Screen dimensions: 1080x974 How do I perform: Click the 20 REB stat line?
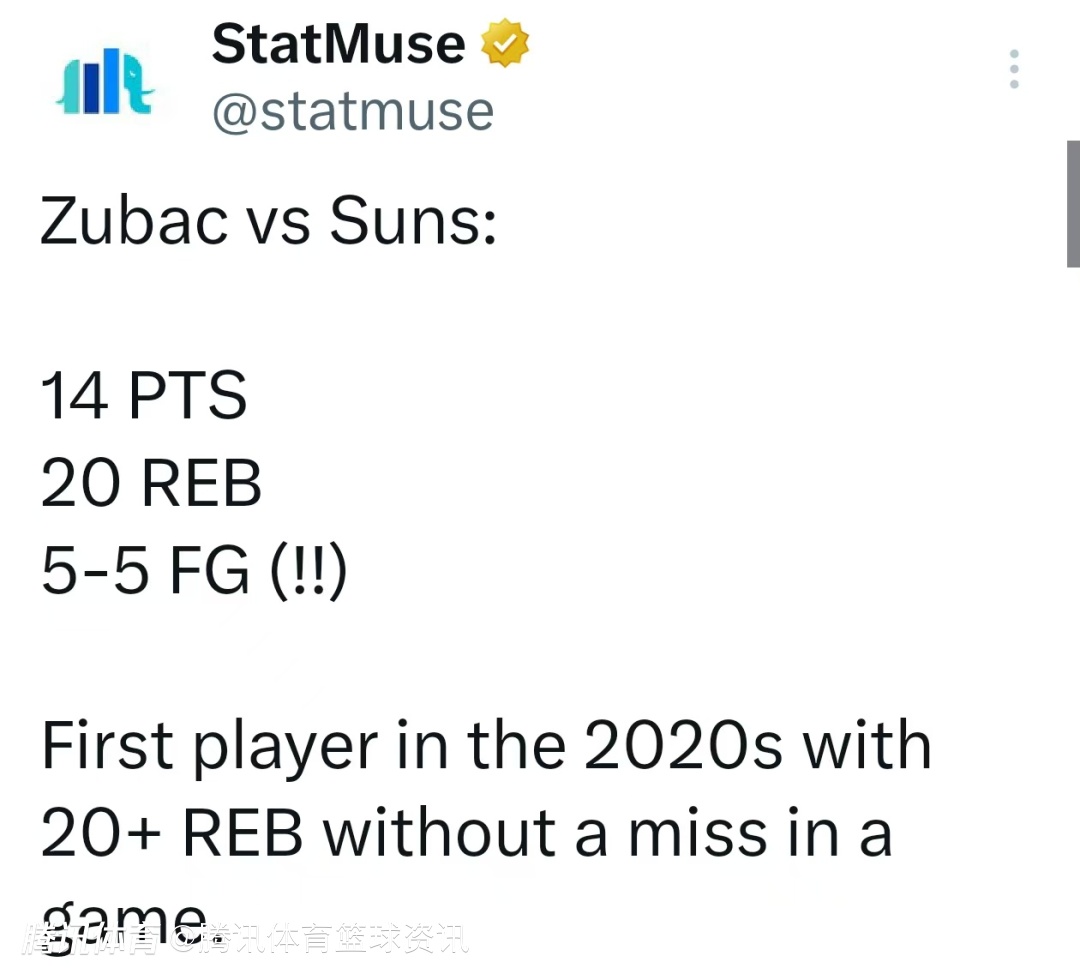pyautogui.click(x=151, y=484)
